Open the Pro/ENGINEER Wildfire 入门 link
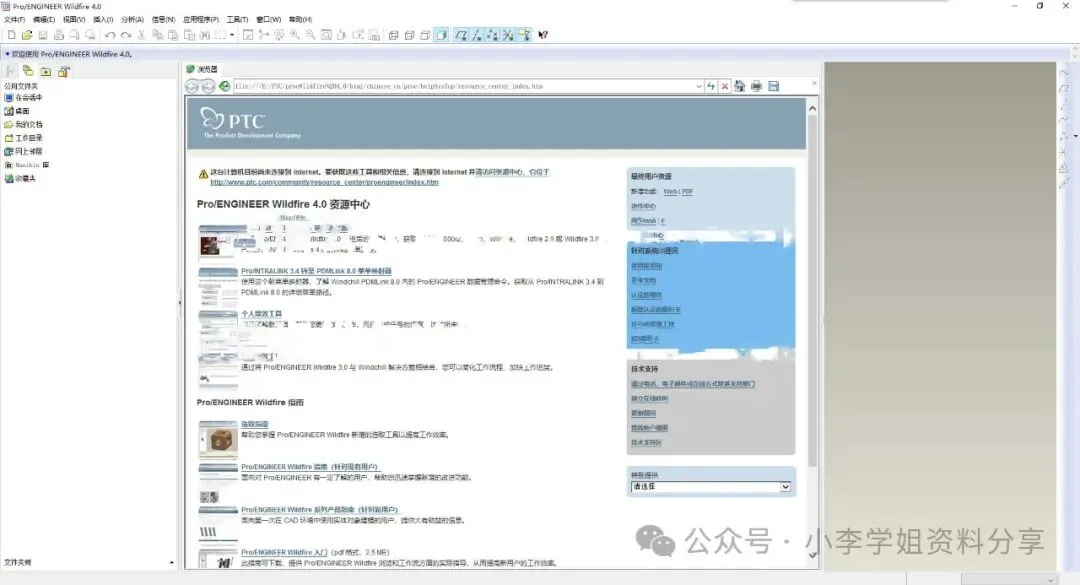1080x585 pixels. (x=284, y=553)
